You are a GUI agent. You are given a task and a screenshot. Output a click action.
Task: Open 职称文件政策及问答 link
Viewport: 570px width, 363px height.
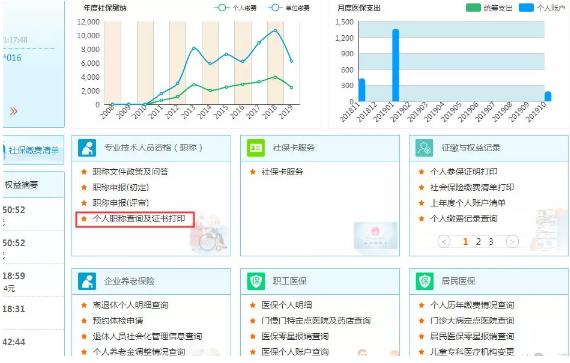(x=130, y=172)
